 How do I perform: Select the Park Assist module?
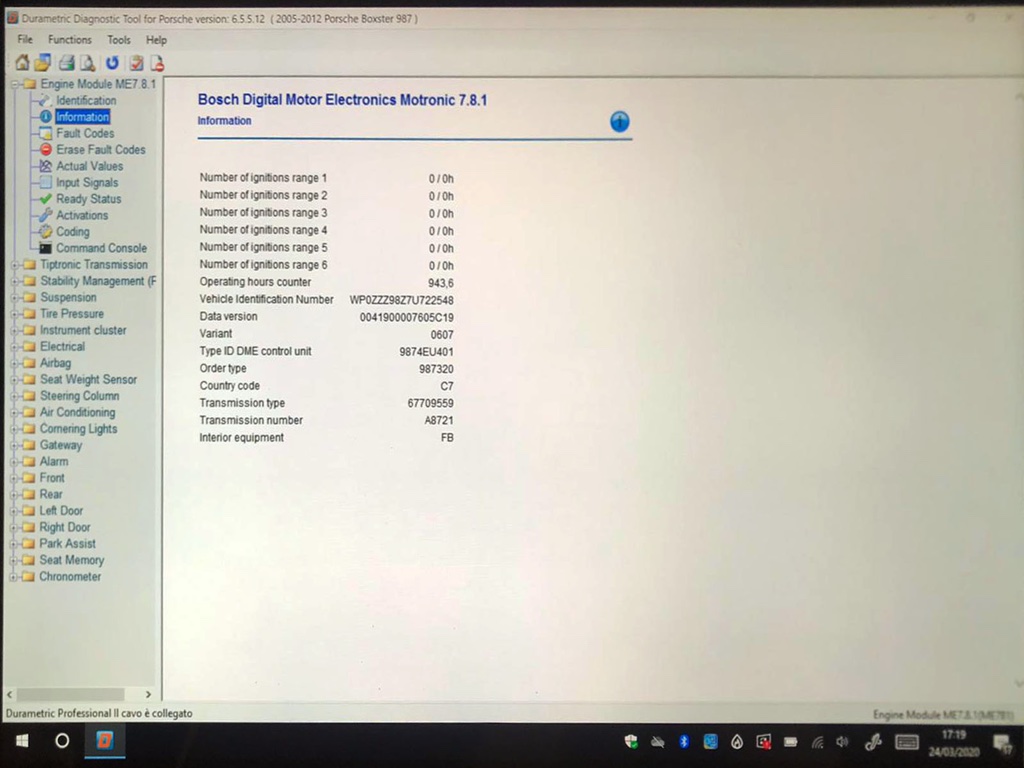[67, 543]
